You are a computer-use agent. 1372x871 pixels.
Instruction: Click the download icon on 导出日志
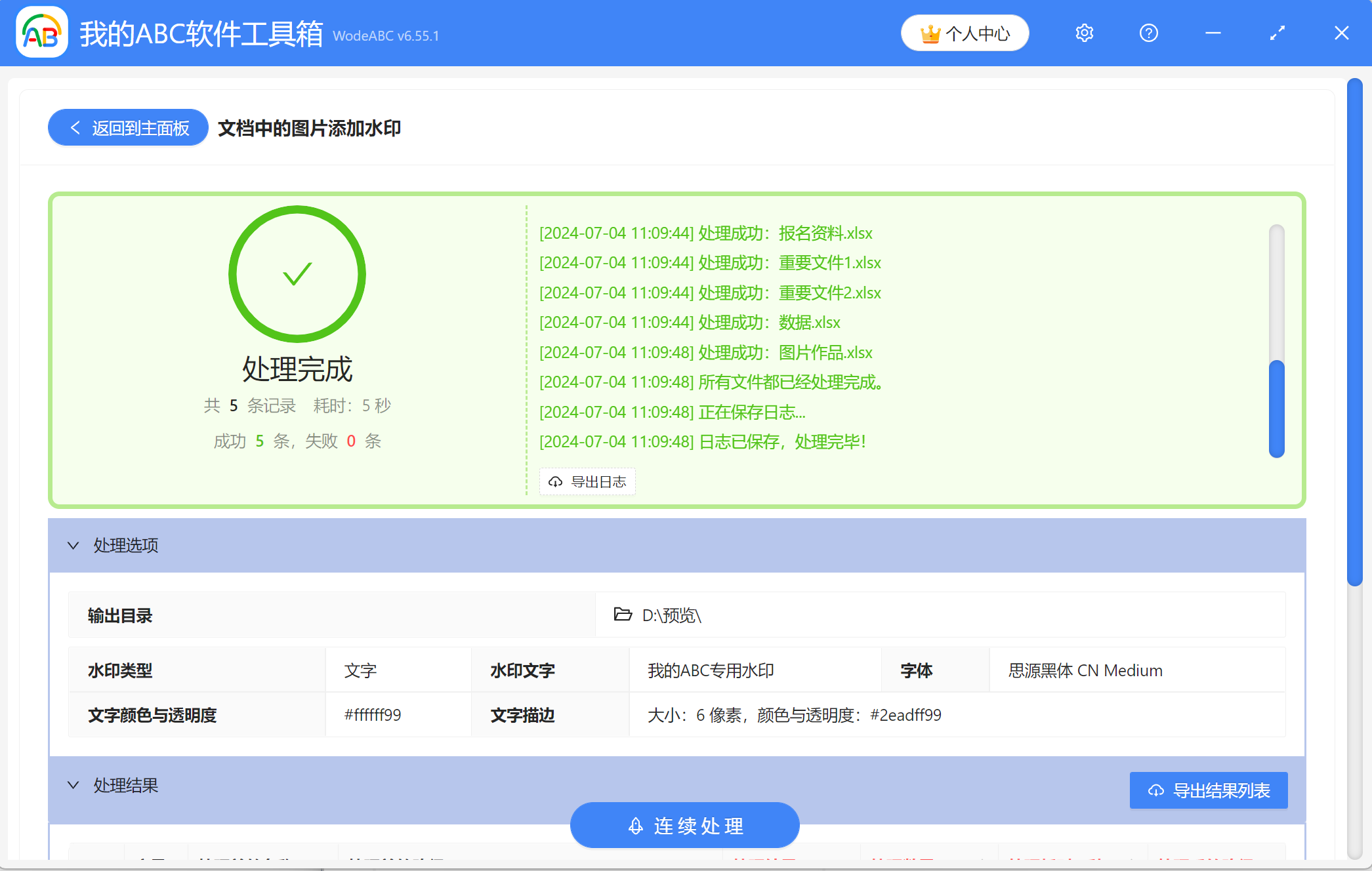556,481
